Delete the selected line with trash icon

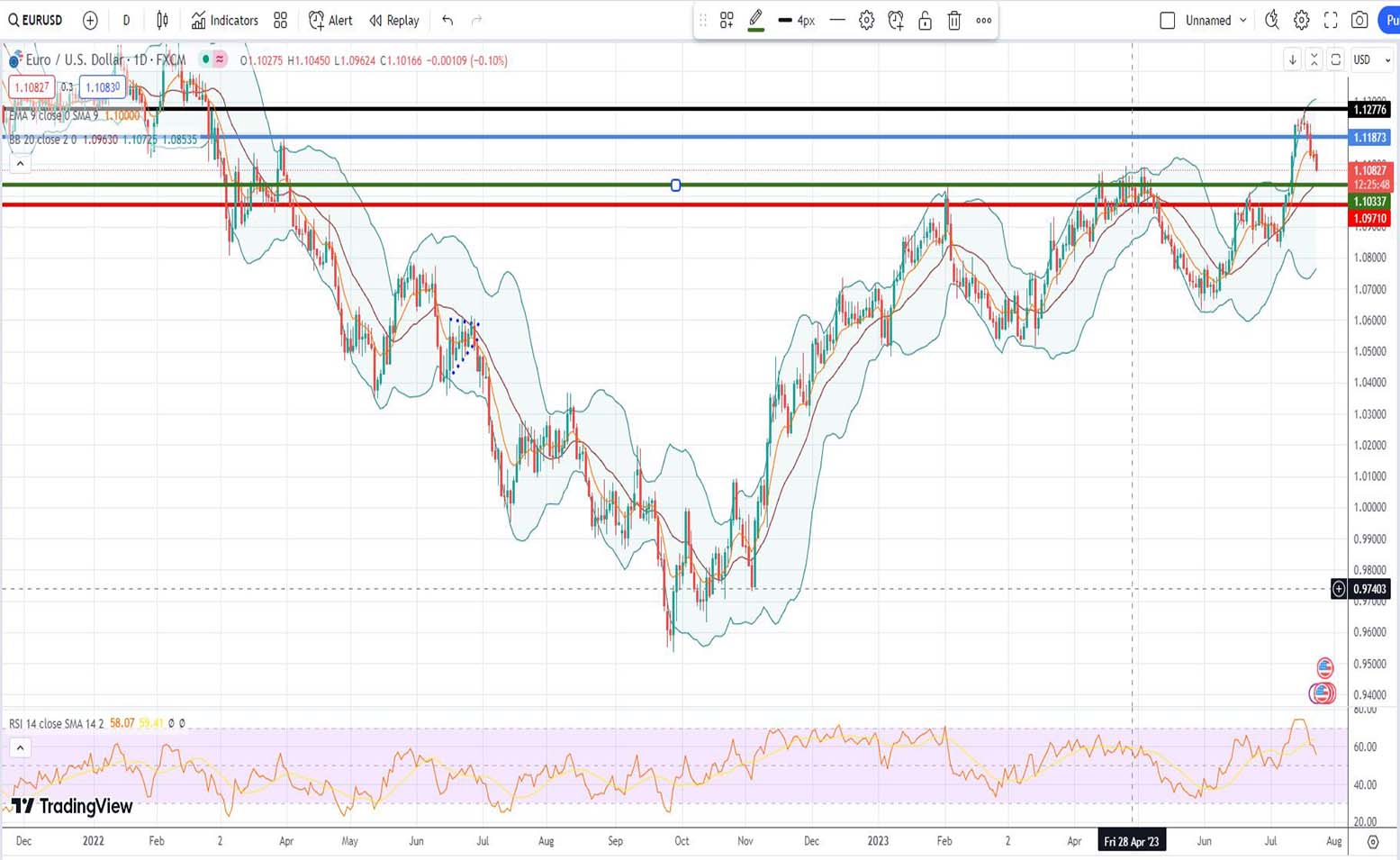(954, 20)
